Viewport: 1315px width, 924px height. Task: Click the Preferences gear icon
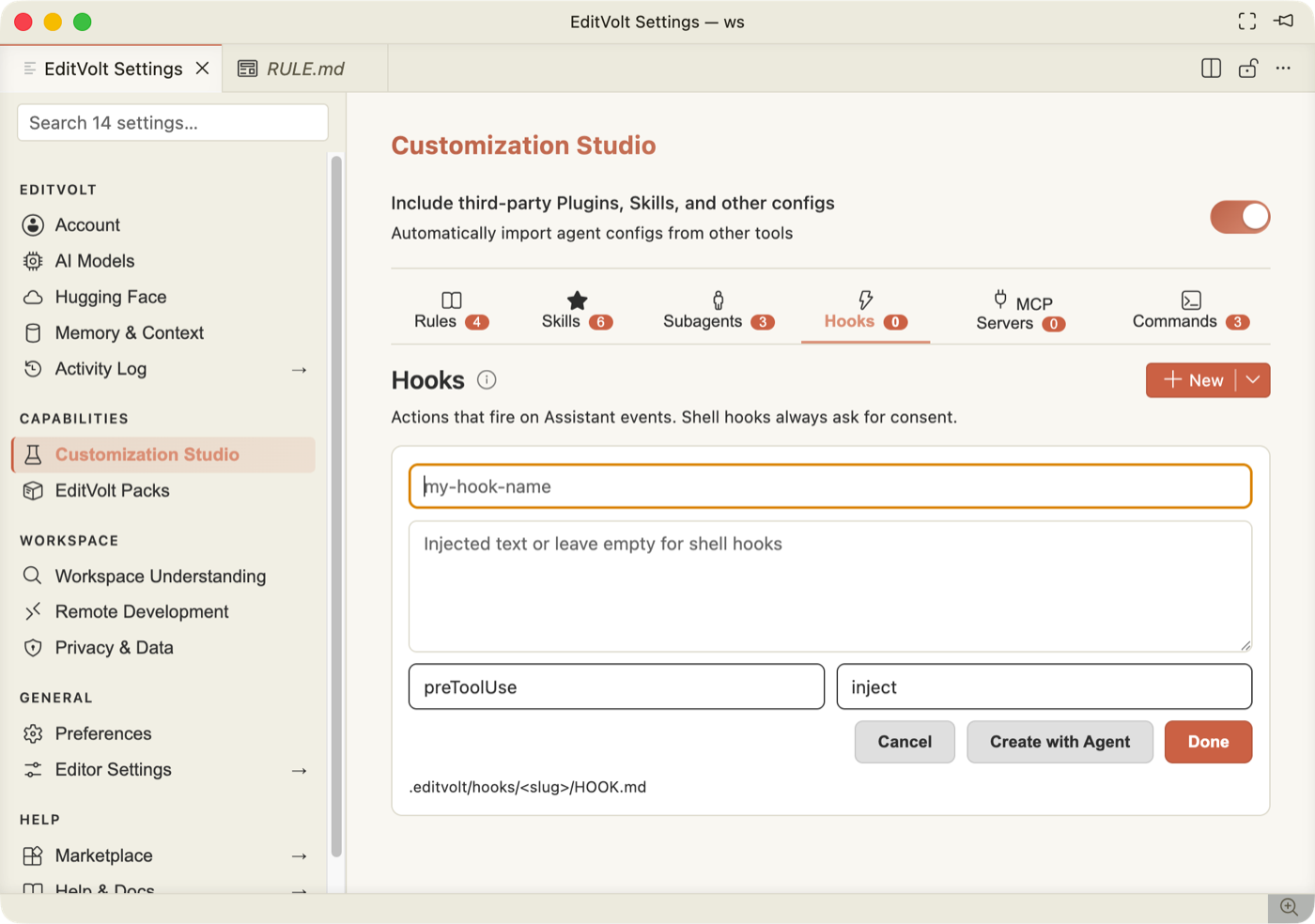(x=33, y=733)
